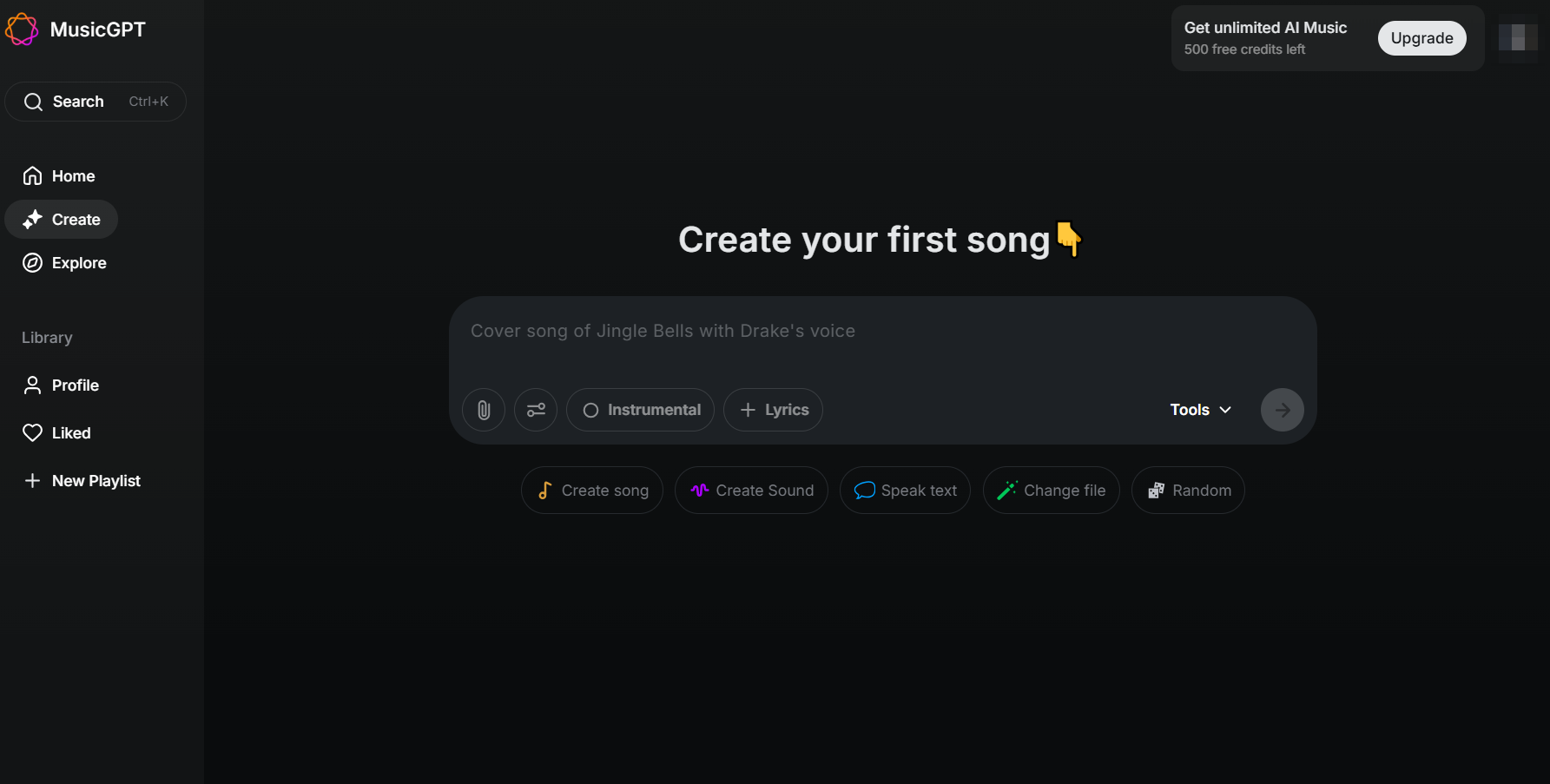
Task: Add Lyrics to the song
Action: (772, 409)
